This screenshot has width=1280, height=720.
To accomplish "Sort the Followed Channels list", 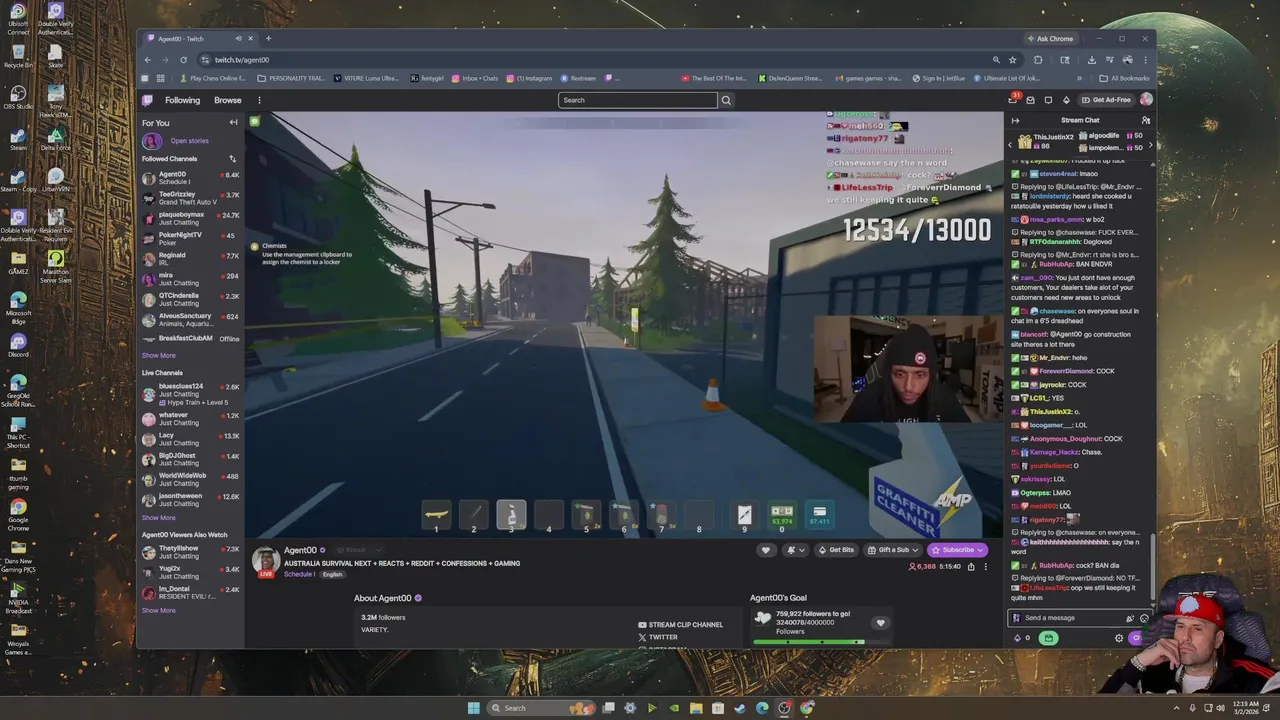I will (232, 159).
